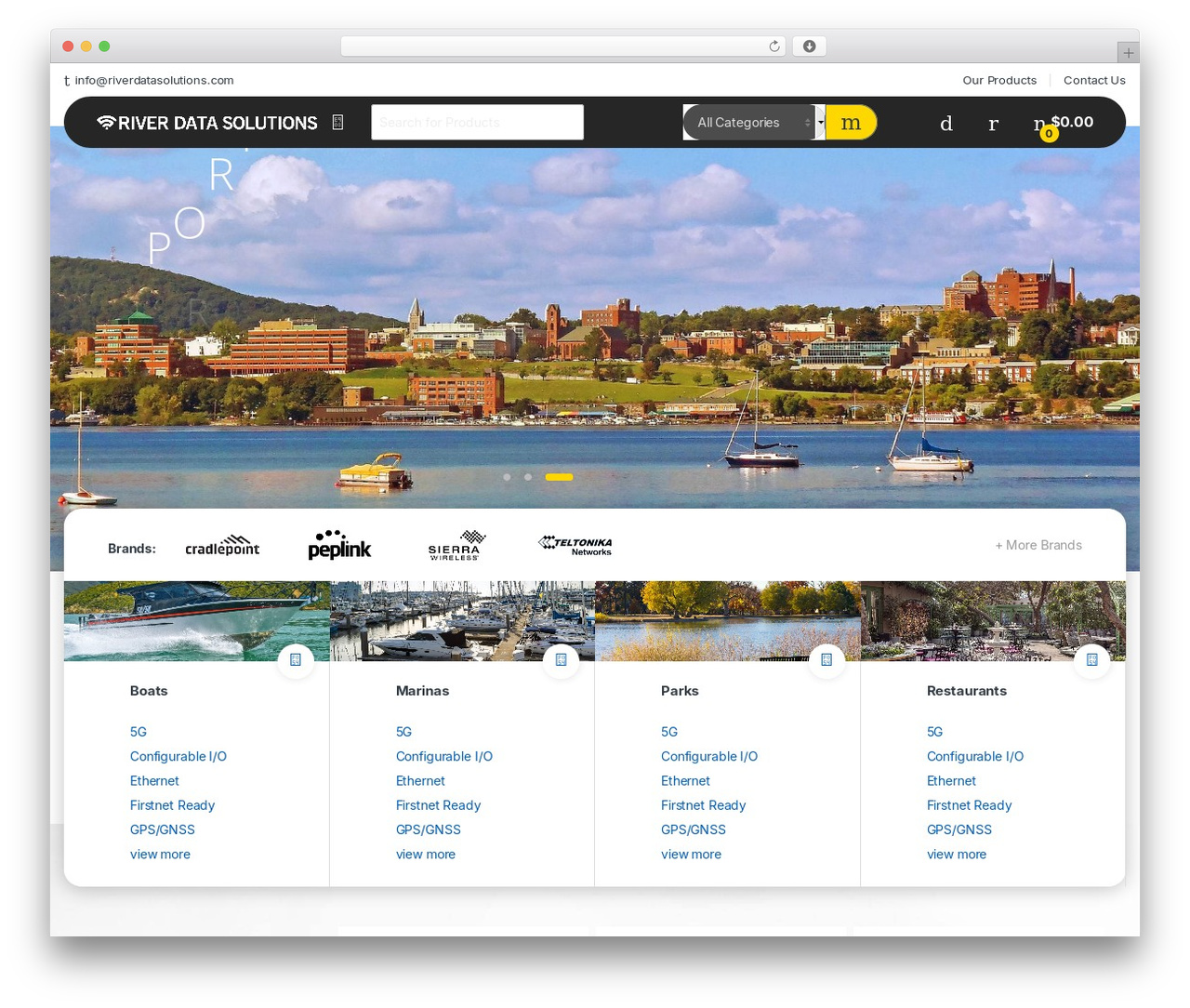This screenshot has width=1190, height=1008.
Task: Select Ethernet under Restaurants
Action: point(951,781)
